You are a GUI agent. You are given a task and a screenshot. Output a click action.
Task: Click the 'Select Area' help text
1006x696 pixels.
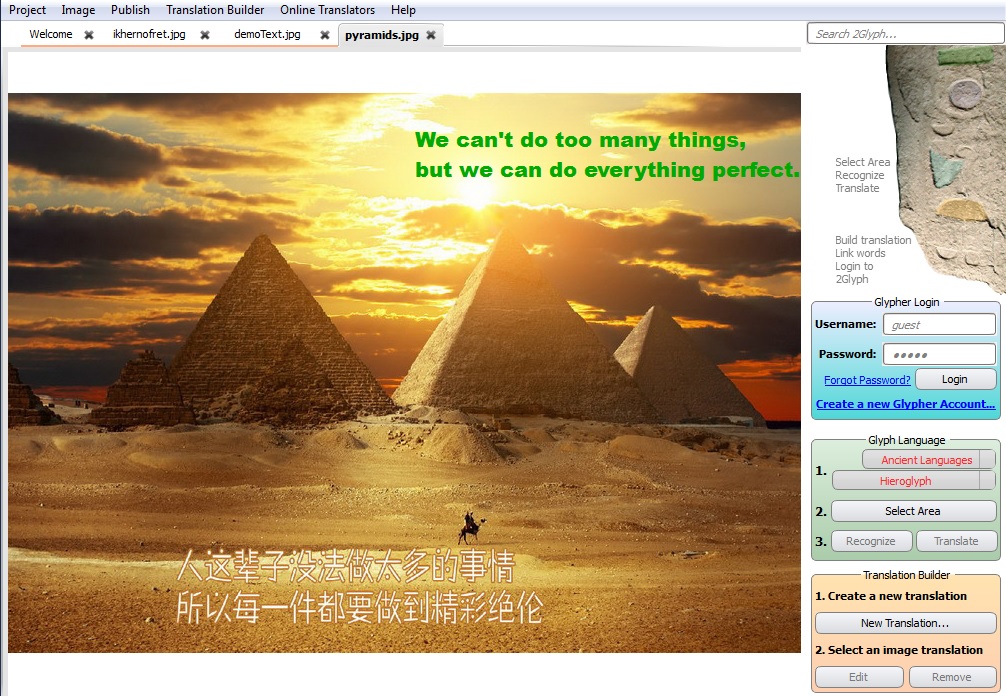(862, 162)
